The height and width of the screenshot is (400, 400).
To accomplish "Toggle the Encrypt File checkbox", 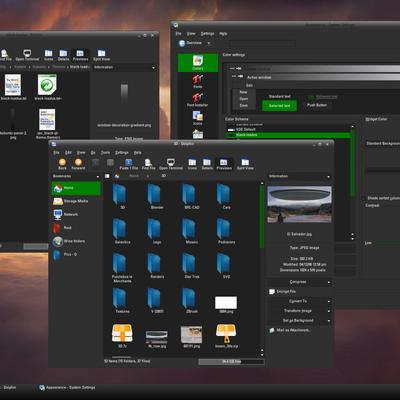I will [272, 292].
